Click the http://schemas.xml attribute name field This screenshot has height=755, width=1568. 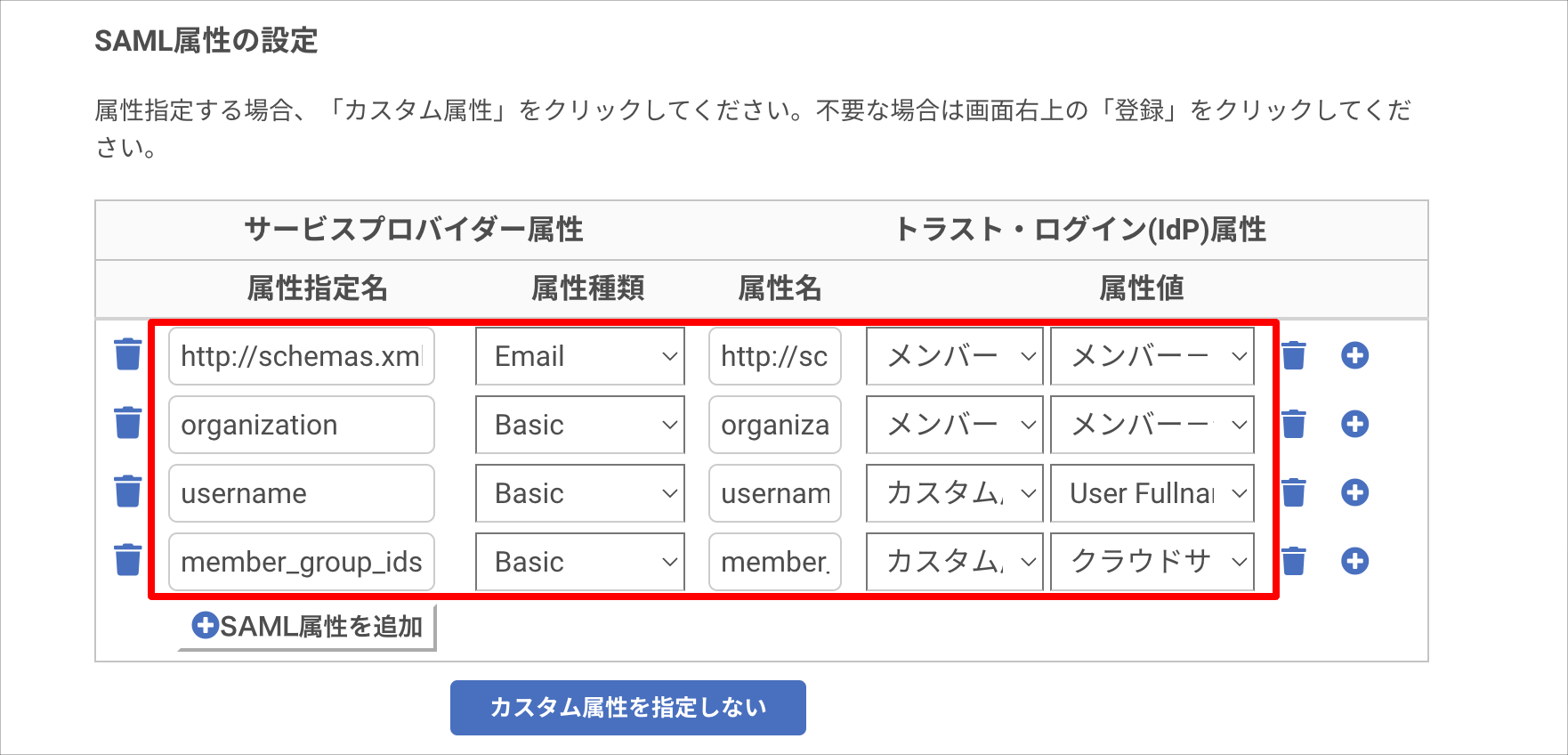pyautogui.click(x=302, y=356)
